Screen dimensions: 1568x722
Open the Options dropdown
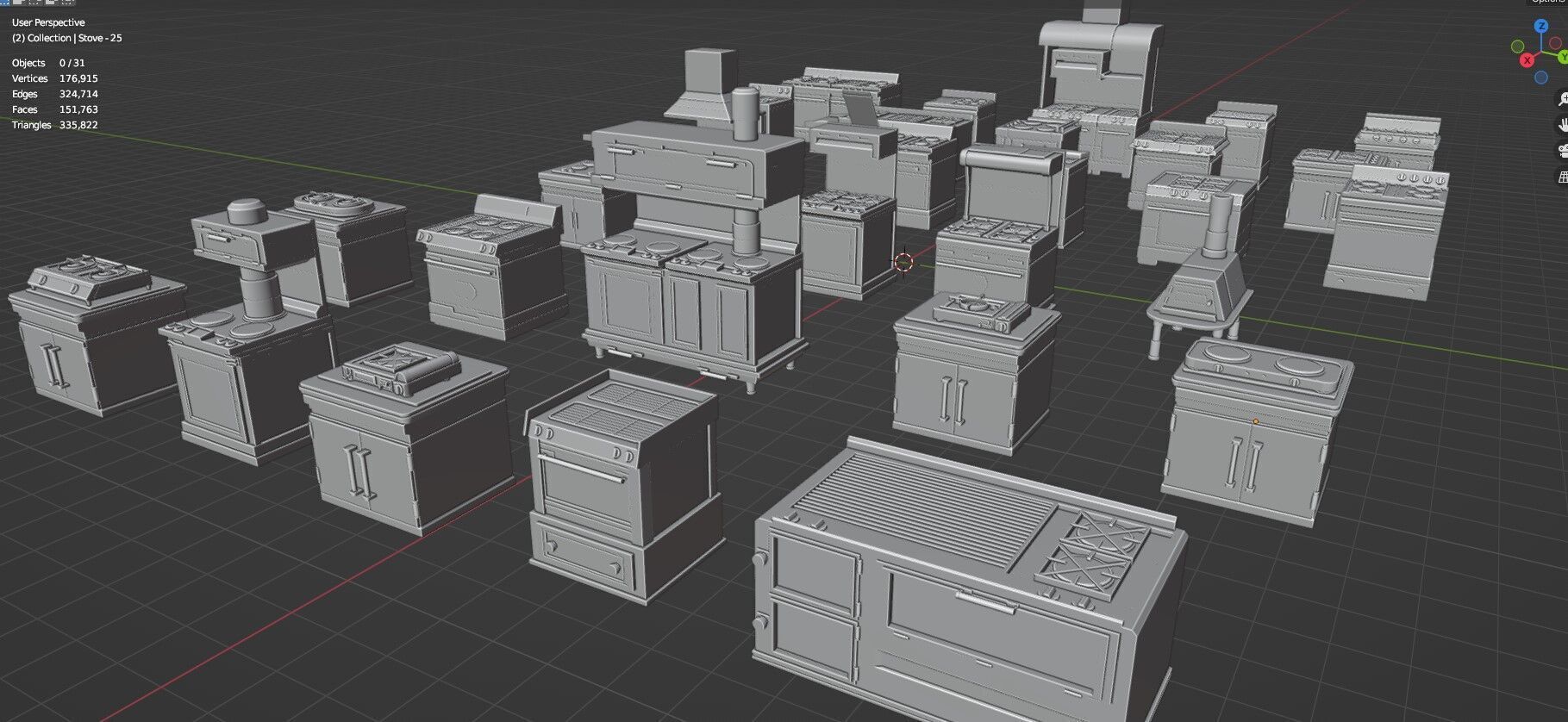point(1549,2)
